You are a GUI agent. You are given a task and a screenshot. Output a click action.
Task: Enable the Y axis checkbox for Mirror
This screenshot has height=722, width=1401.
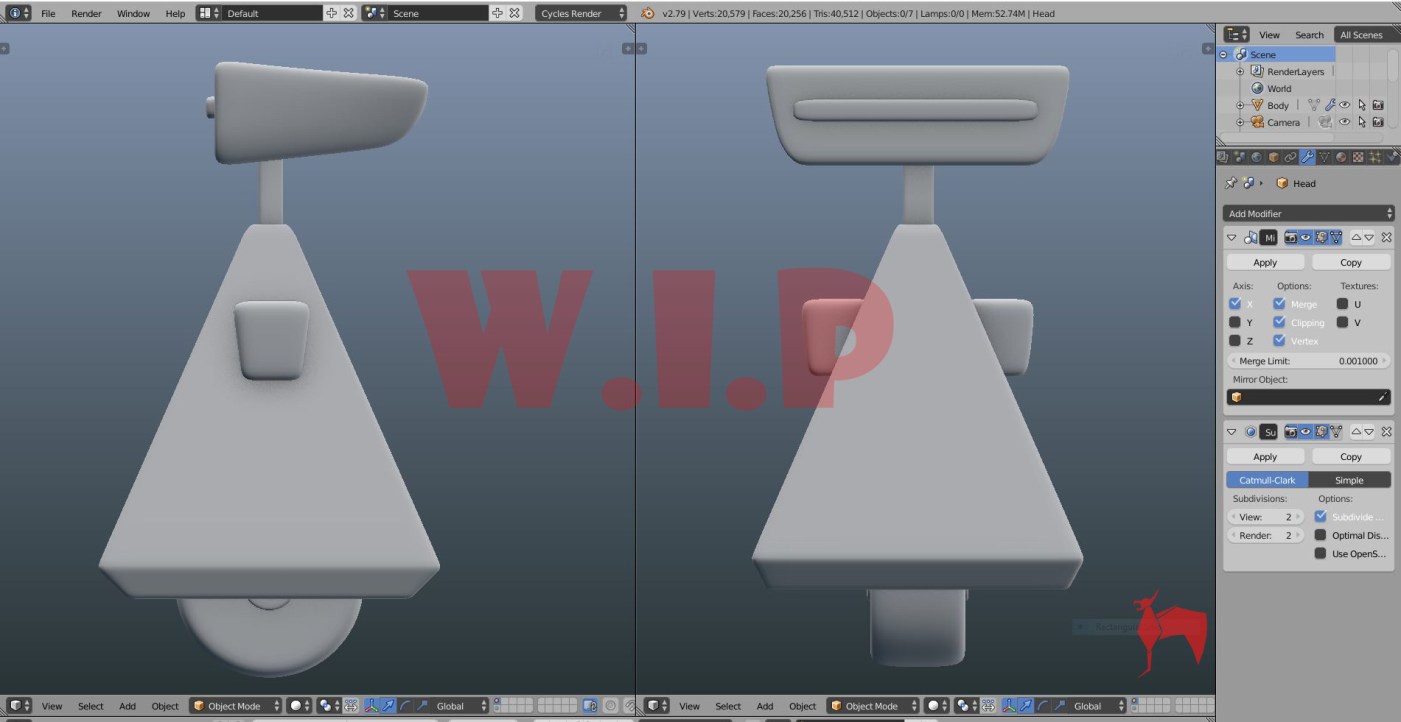click(1235, 322)
